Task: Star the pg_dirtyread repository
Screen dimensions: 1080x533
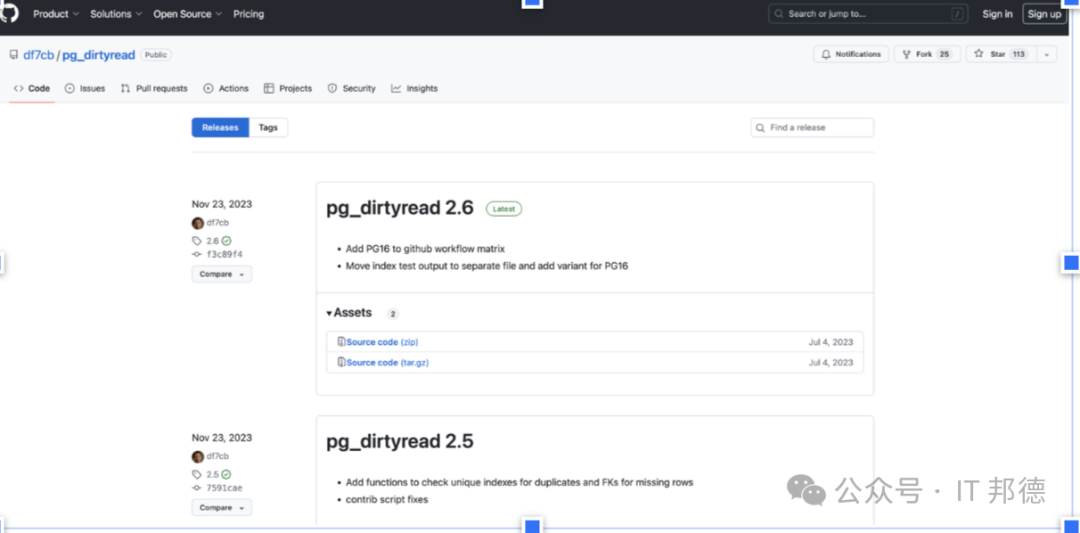Action: click(1000, 54)
